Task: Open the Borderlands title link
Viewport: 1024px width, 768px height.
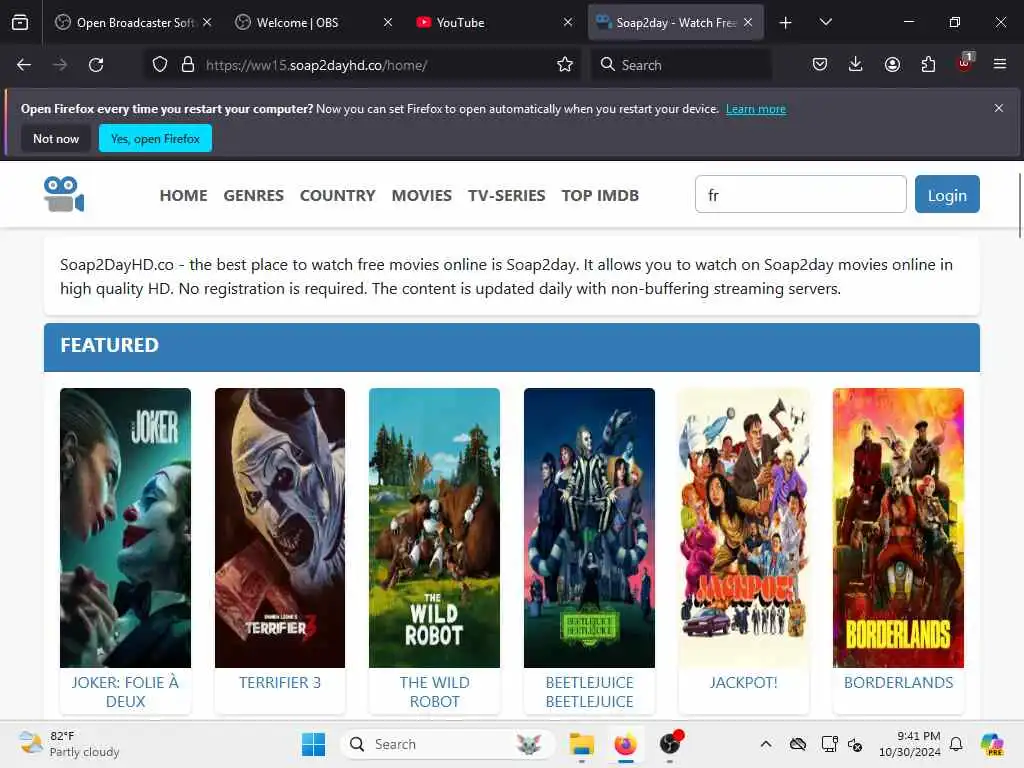Action: click(x=899, y=682)
